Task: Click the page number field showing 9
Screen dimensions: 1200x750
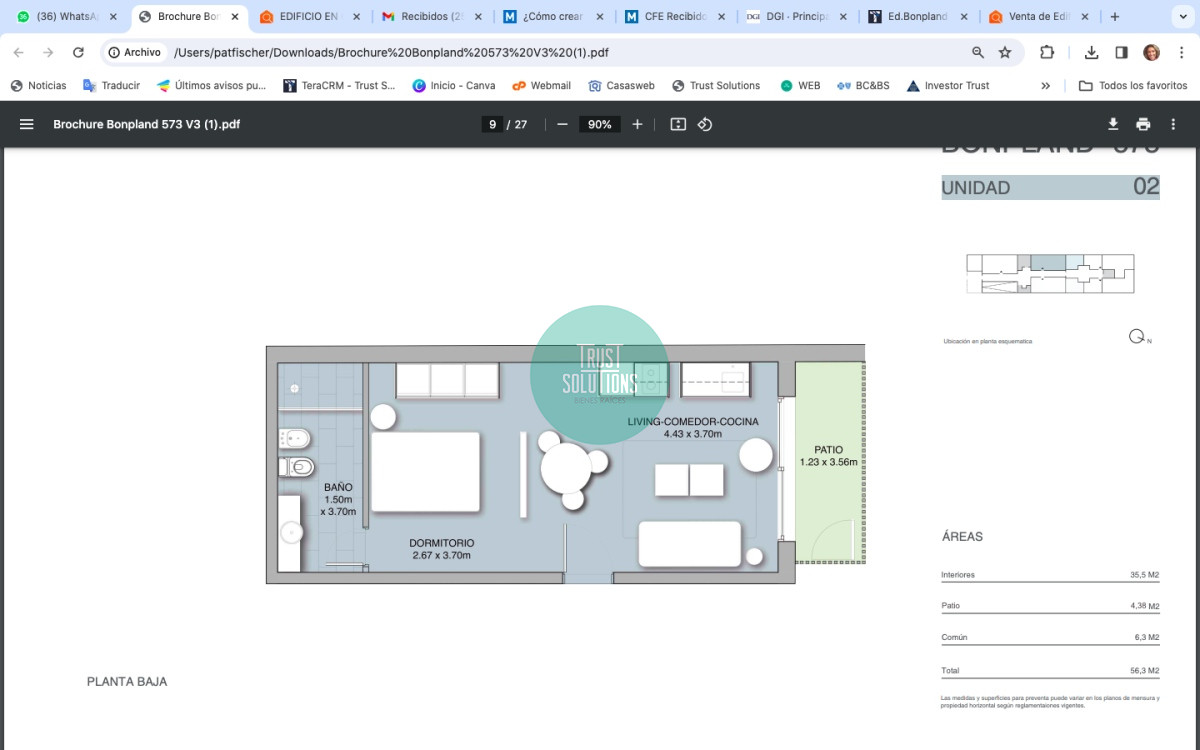Action: click(x=492, y=124)
